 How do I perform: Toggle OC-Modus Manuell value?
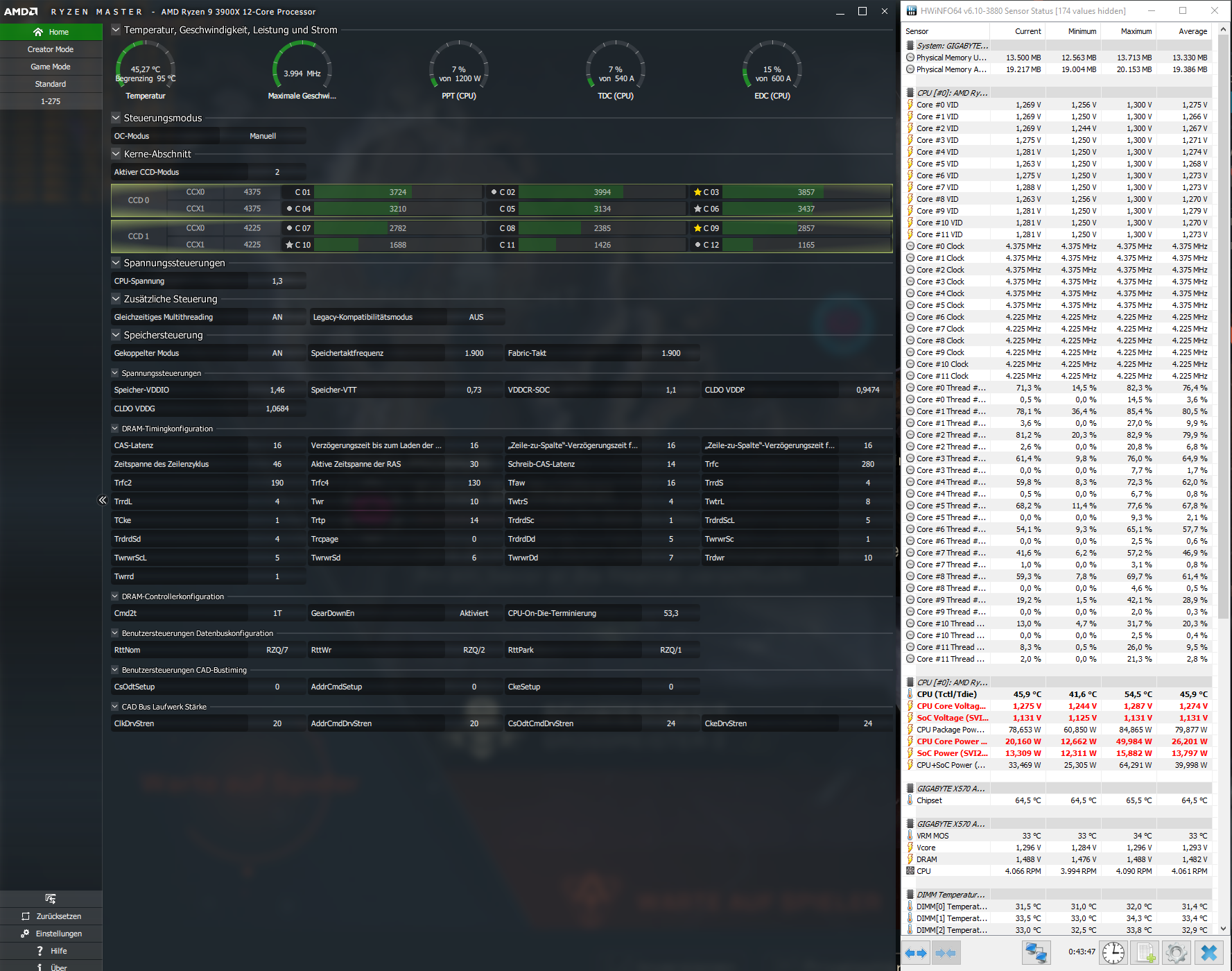[263, 136]
